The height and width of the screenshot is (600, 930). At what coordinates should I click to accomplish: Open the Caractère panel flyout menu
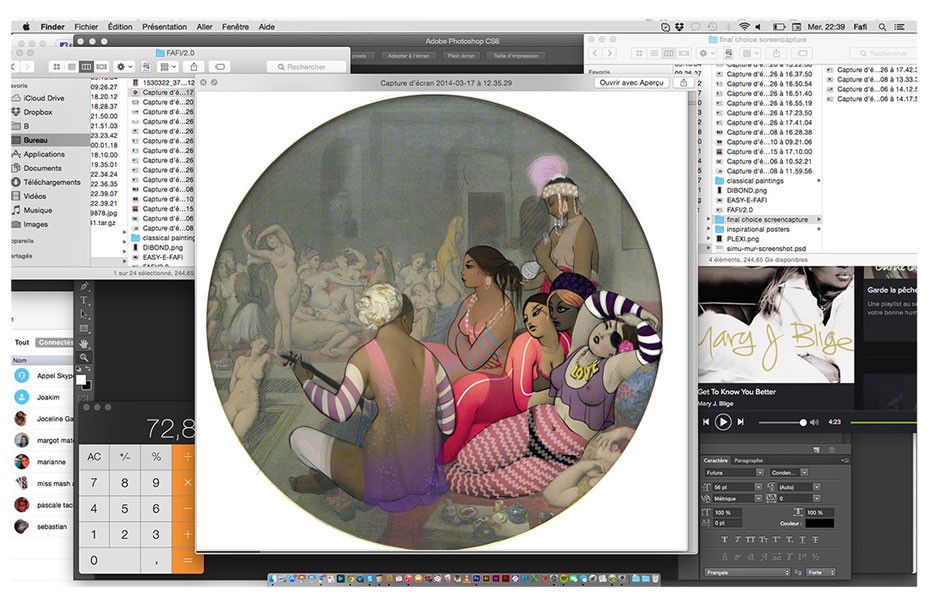(845, 460)
